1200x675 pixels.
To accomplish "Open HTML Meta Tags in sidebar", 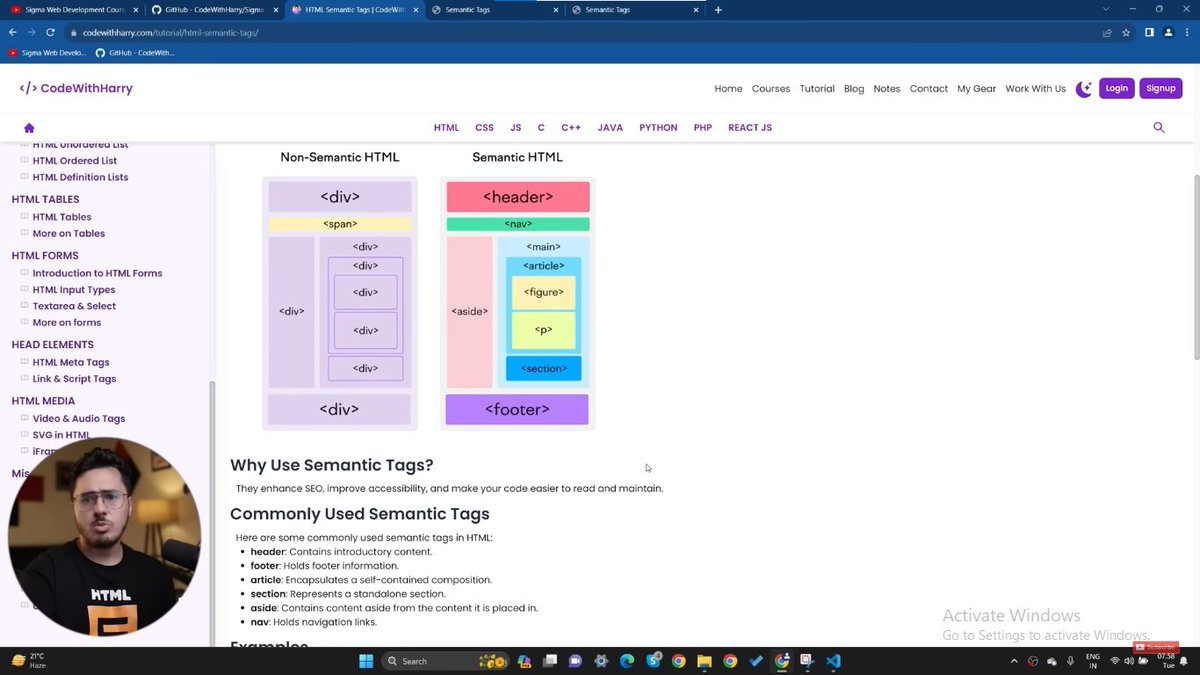I will (x=71, y=362).
